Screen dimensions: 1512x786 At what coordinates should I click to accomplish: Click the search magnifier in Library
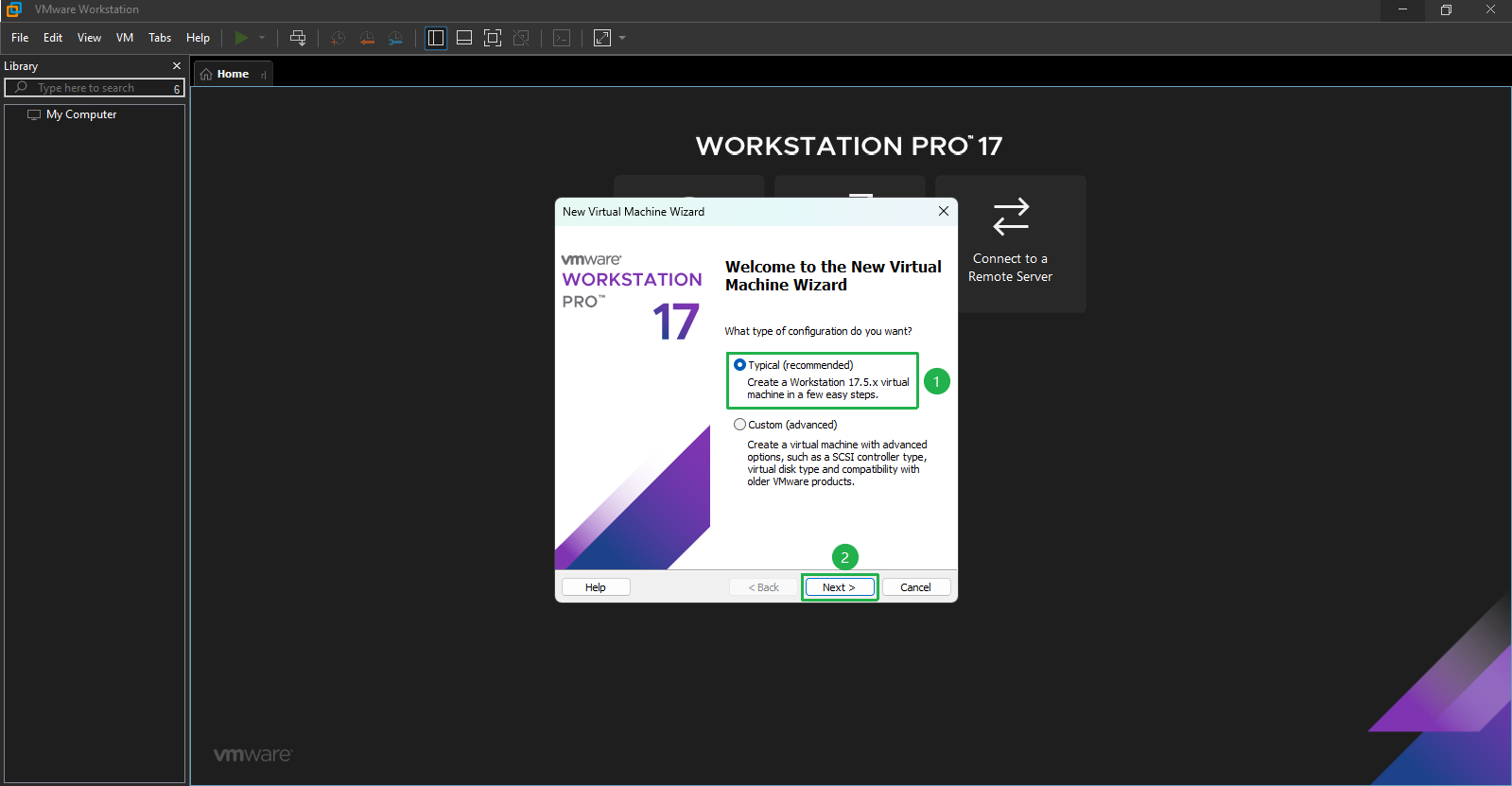point(21,87)
